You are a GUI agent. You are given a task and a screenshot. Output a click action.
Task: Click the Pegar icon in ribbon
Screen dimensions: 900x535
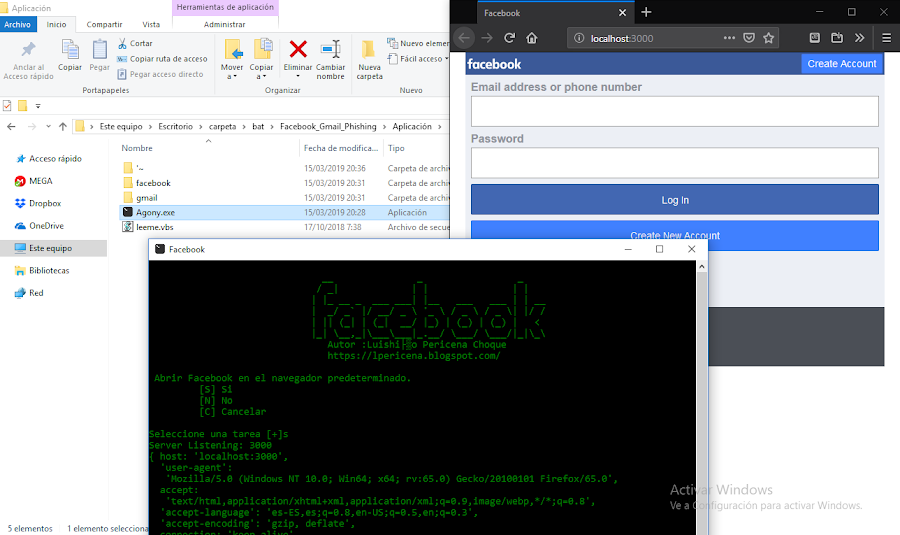pyautogui.click(x=99, y=50)
